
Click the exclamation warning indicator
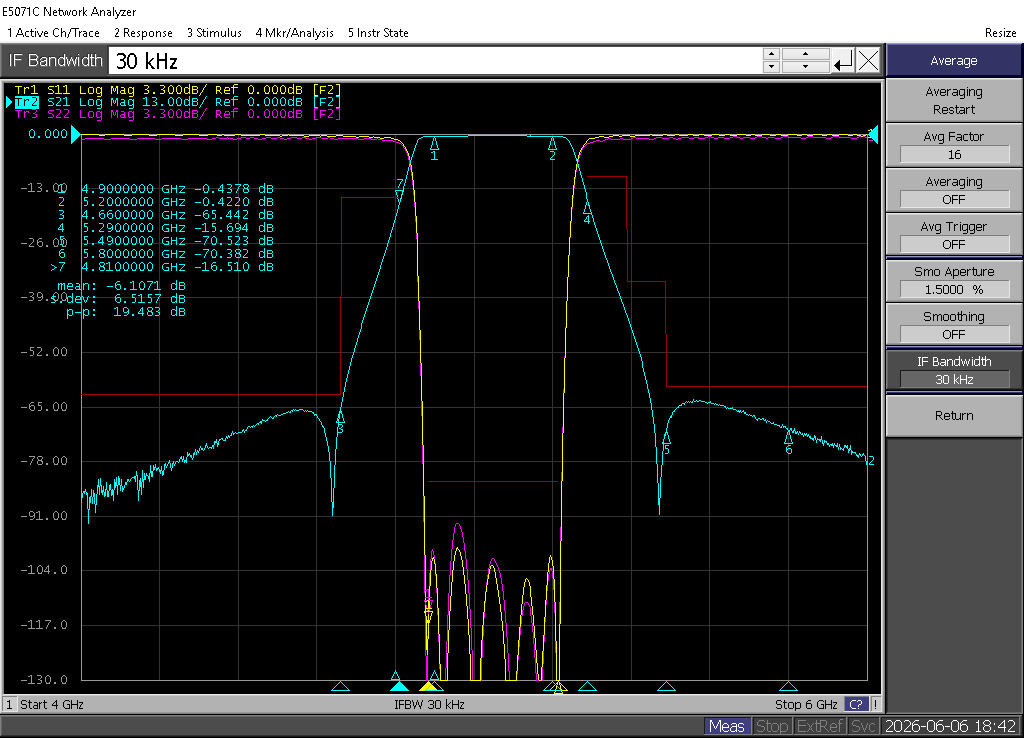click(x=875, y=705)
